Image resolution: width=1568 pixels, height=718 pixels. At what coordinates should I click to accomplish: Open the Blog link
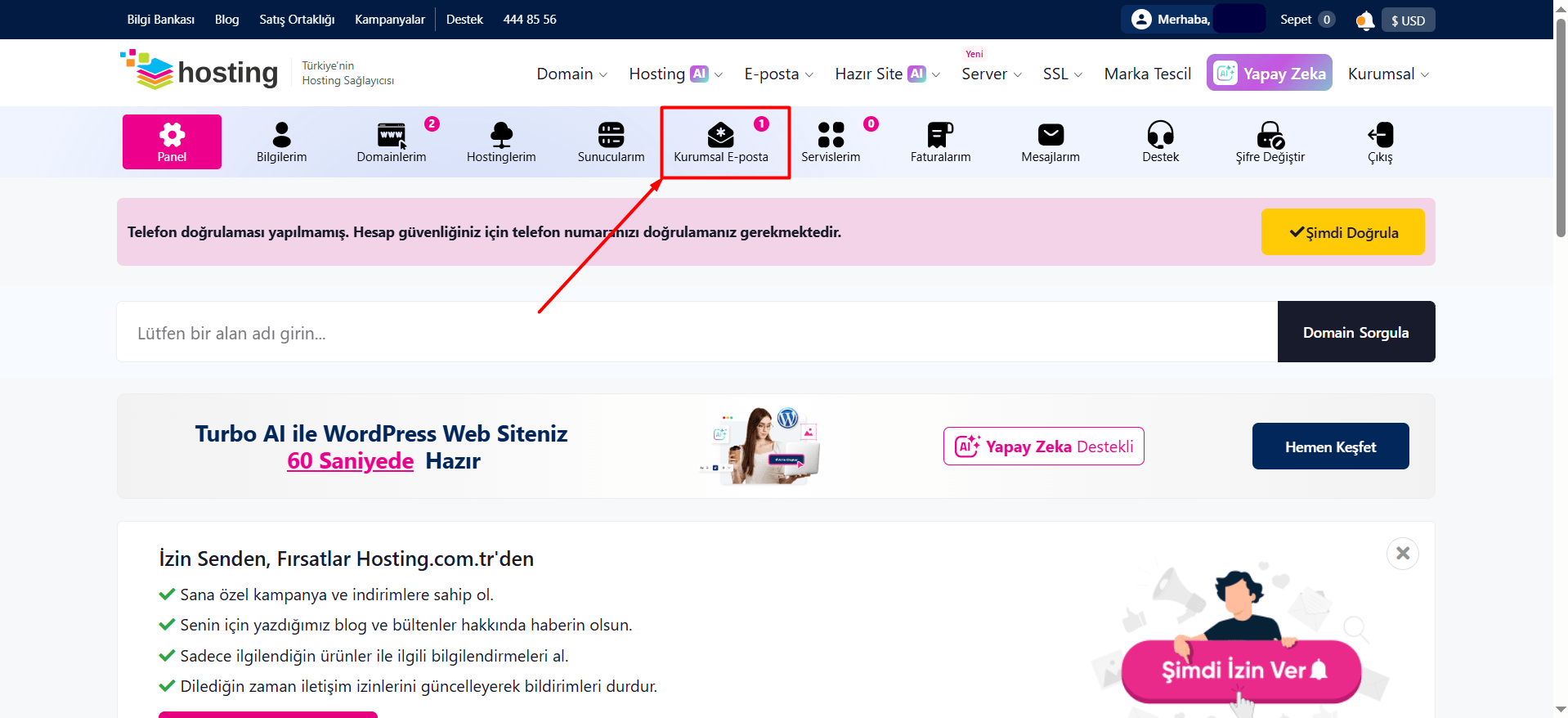click(227, 20)
